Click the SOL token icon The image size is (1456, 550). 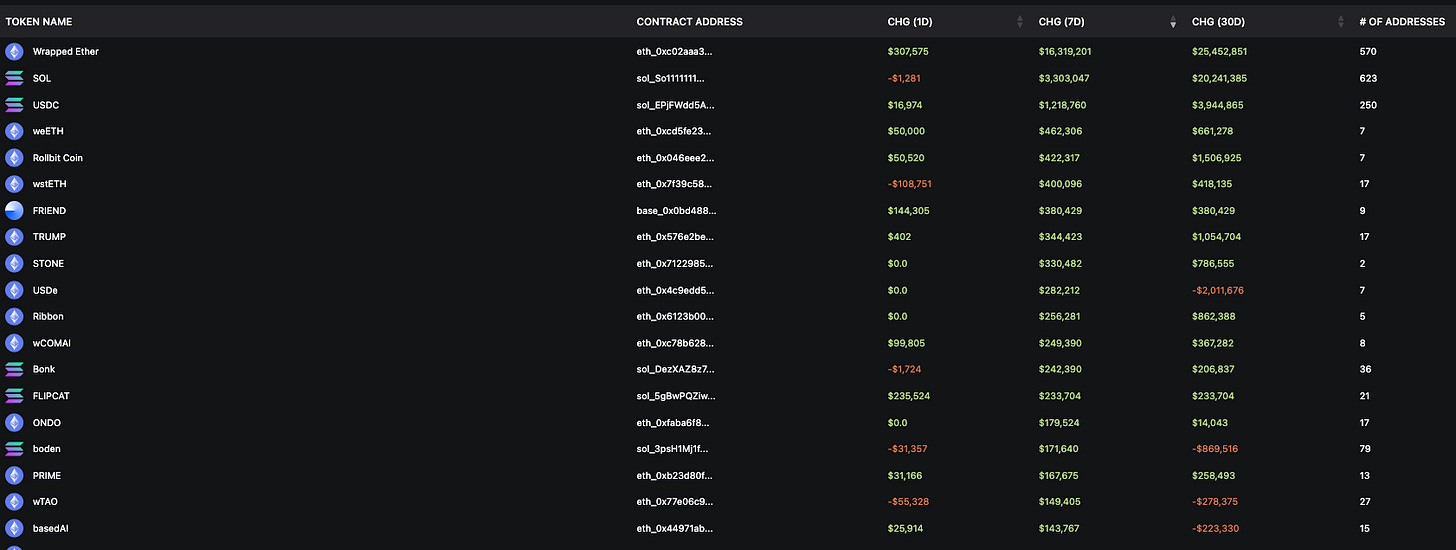pos(14,78)
